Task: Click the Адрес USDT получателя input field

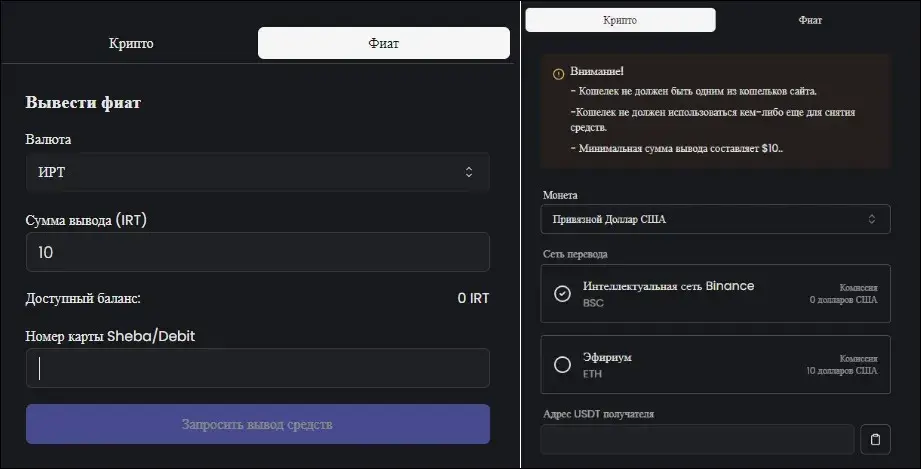Action: pyautogui.click(x=697, y=440)
